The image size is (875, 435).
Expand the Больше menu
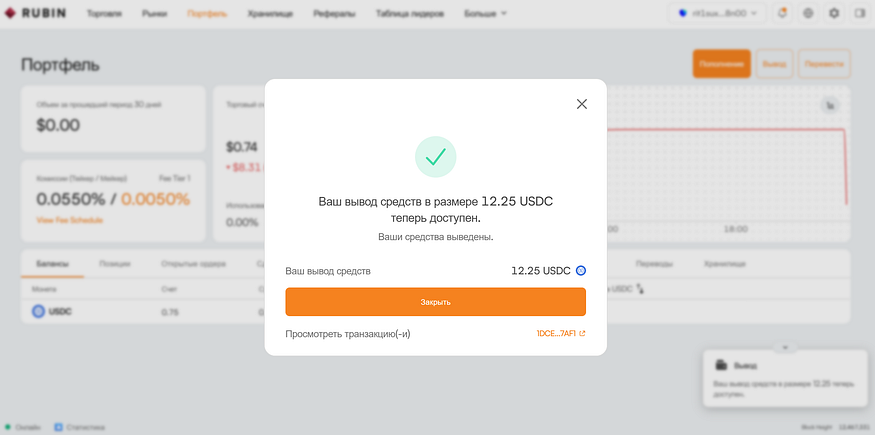coord(485,14)
